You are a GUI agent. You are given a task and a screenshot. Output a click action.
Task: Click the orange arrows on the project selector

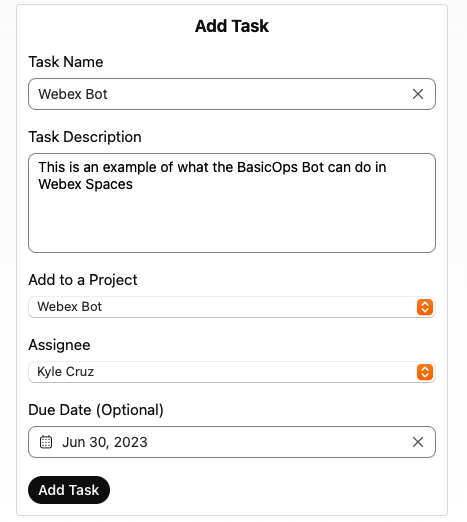point(425,307)
